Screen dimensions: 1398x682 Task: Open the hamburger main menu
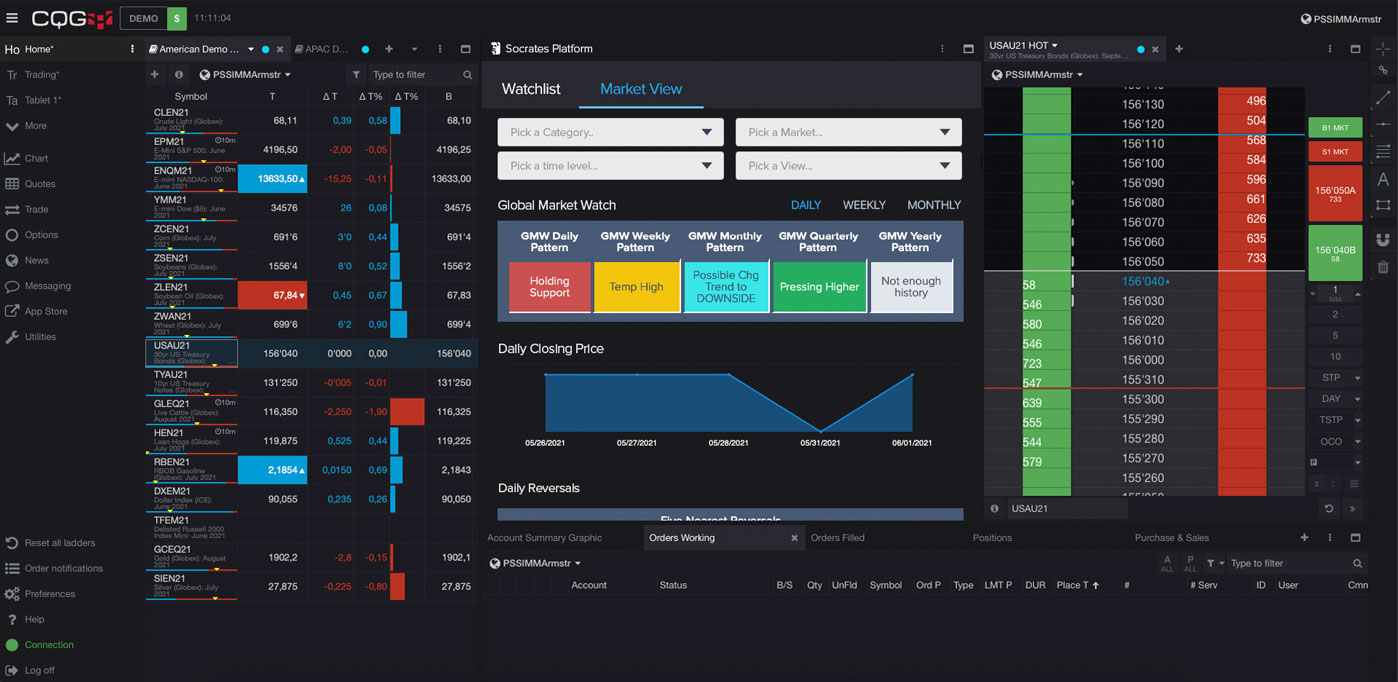click(12, 18)
